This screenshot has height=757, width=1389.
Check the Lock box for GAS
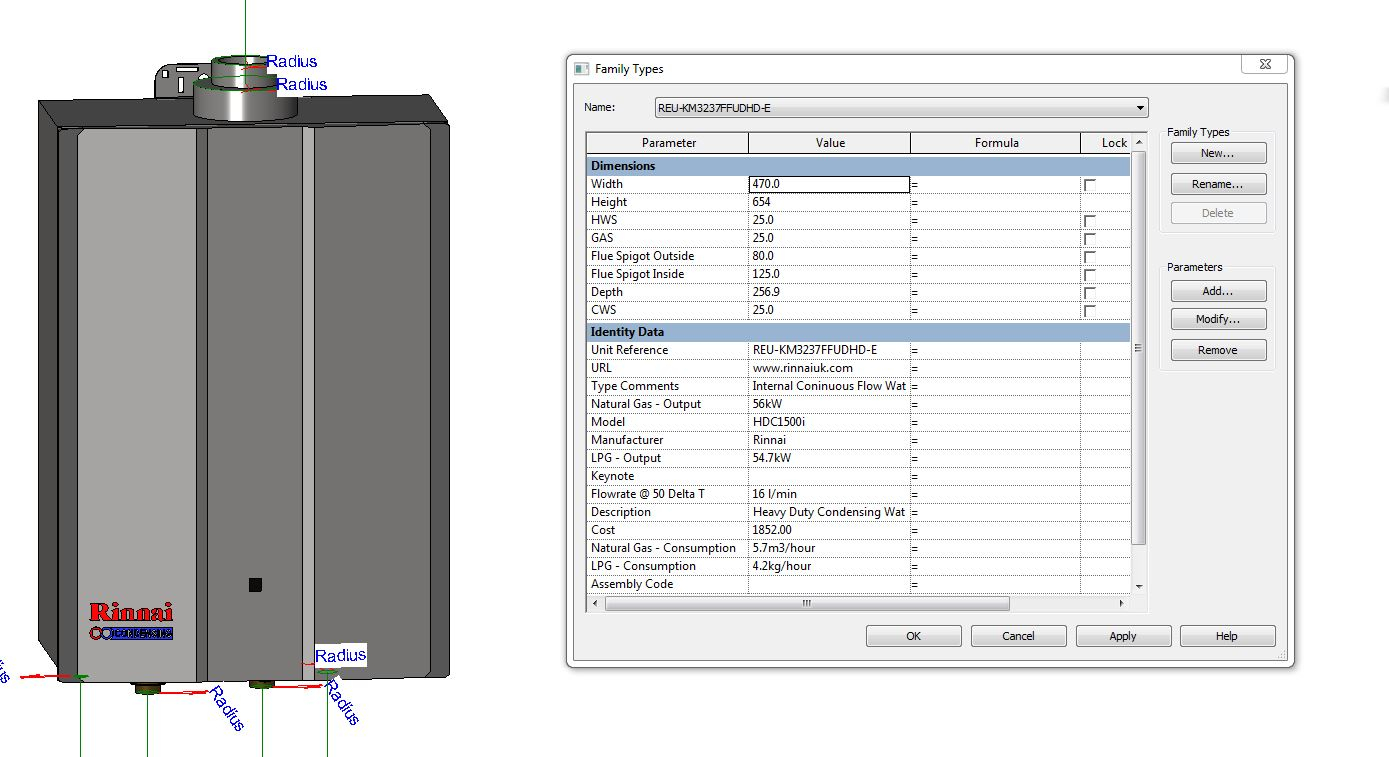pos(1090,239)
